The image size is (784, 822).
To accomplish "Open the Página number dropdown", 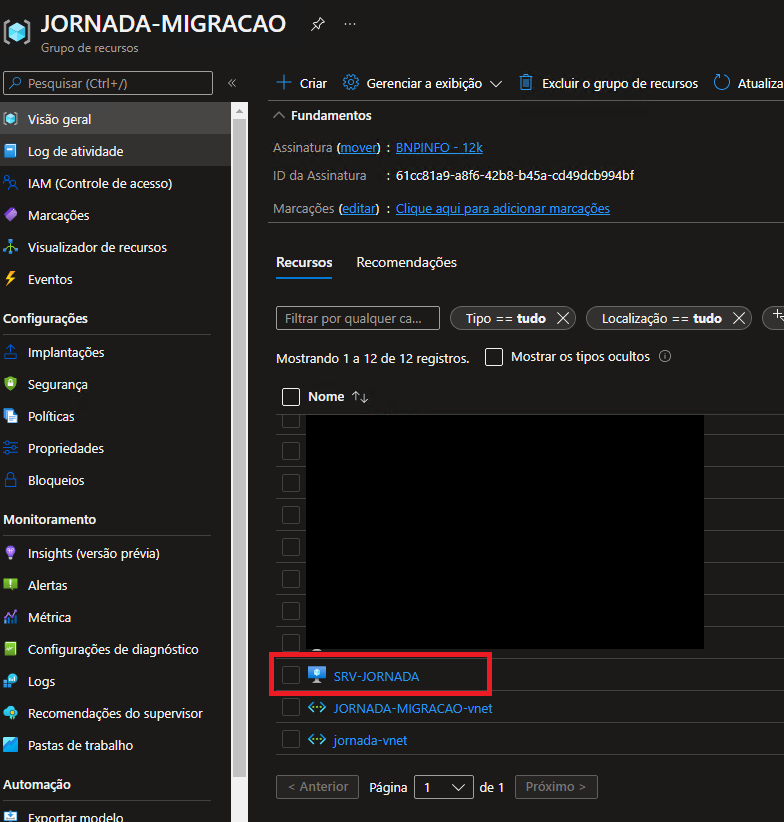I will 444,787.
